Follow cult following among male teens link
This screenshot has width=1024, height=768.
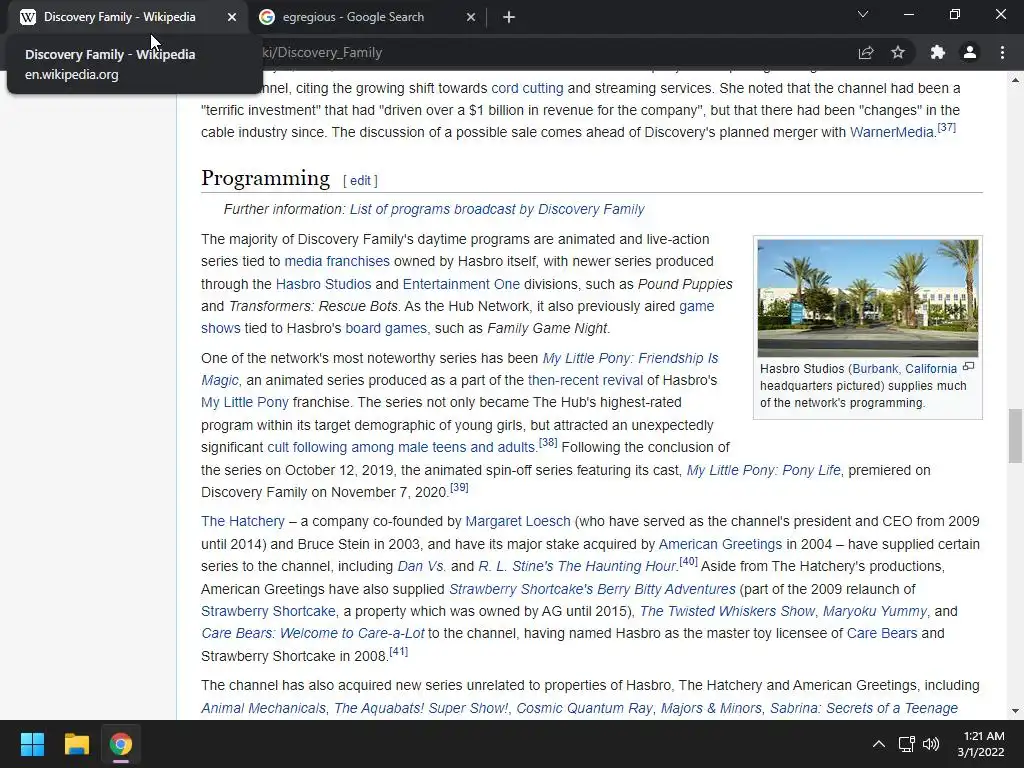(x=401, y=447)
